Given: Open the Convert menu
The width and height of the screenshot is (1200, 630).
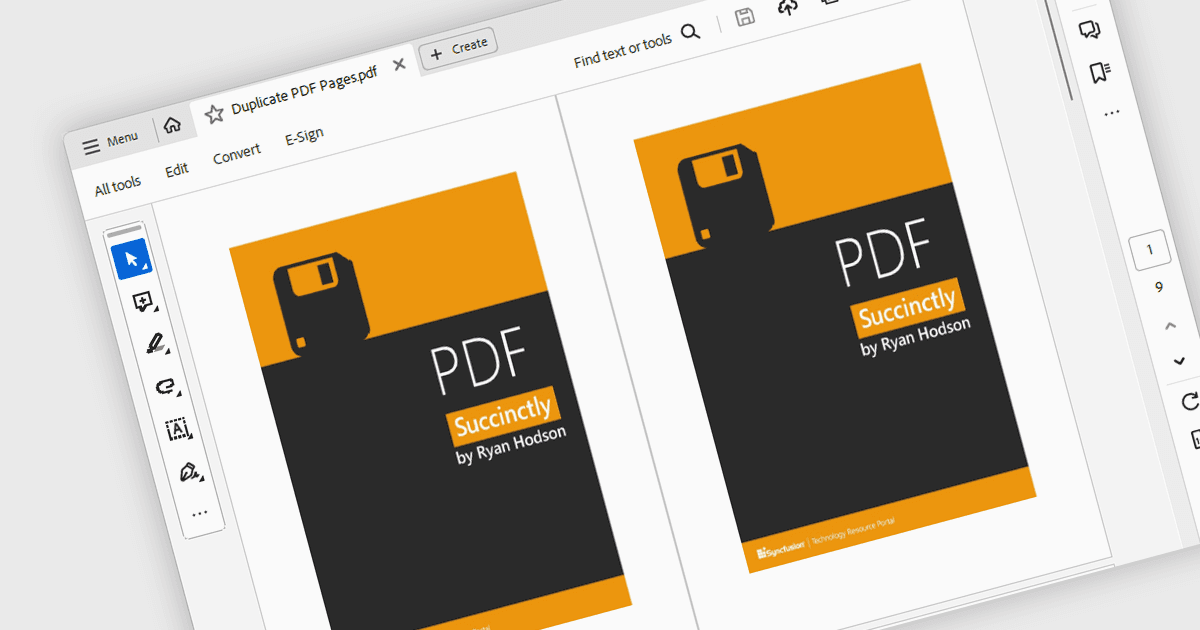Looking at the screenshot, I should coord(237,154).
